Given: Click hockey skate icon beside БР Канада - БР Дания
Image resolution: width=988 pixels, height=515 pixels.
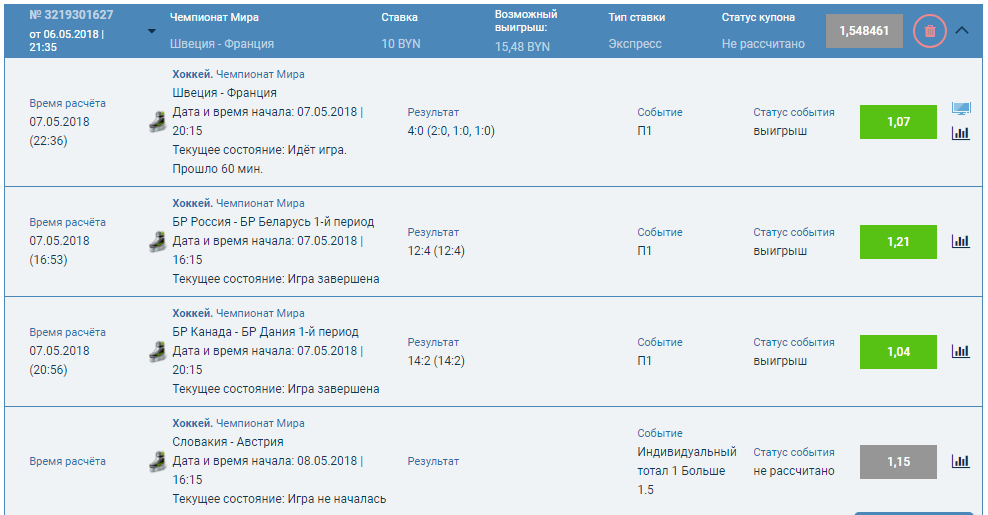Looking at the screenshot, I should 157,351.
